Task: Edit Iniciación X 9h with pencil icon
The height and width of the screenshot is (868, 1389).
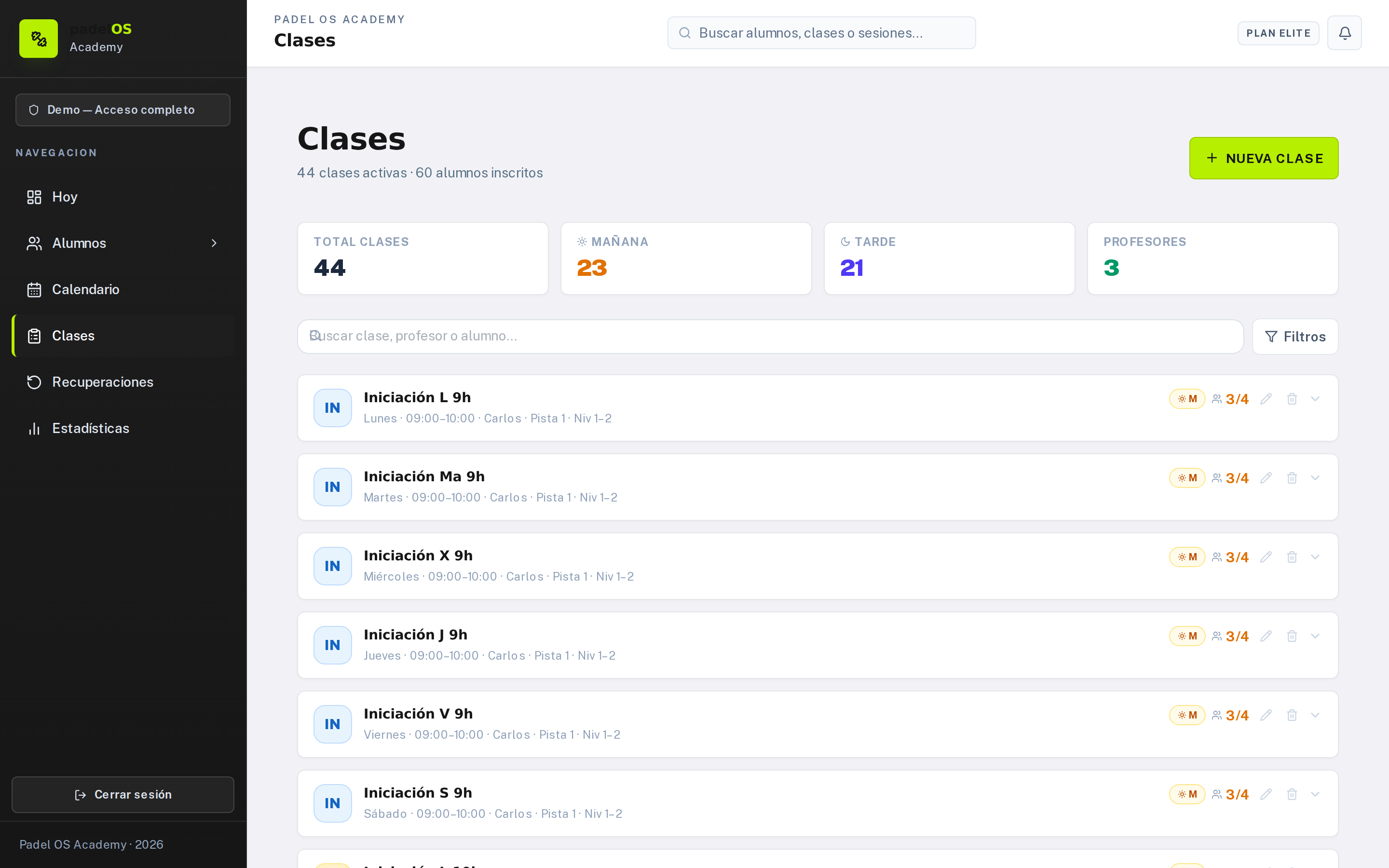Action: point(1266,557)
